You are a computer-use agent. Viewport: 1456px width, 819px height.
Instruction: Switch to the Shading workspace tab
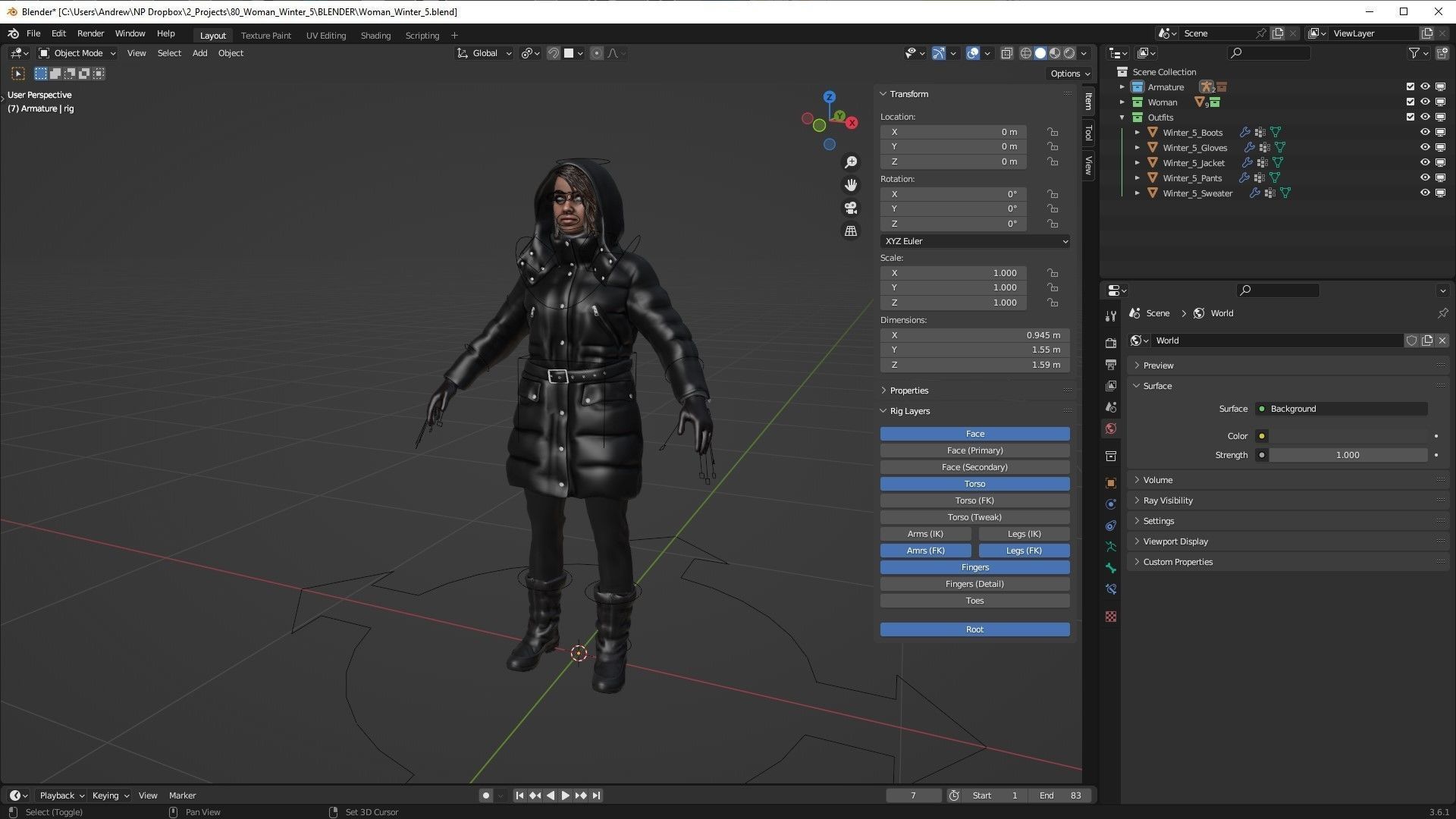tap(375, 36)
